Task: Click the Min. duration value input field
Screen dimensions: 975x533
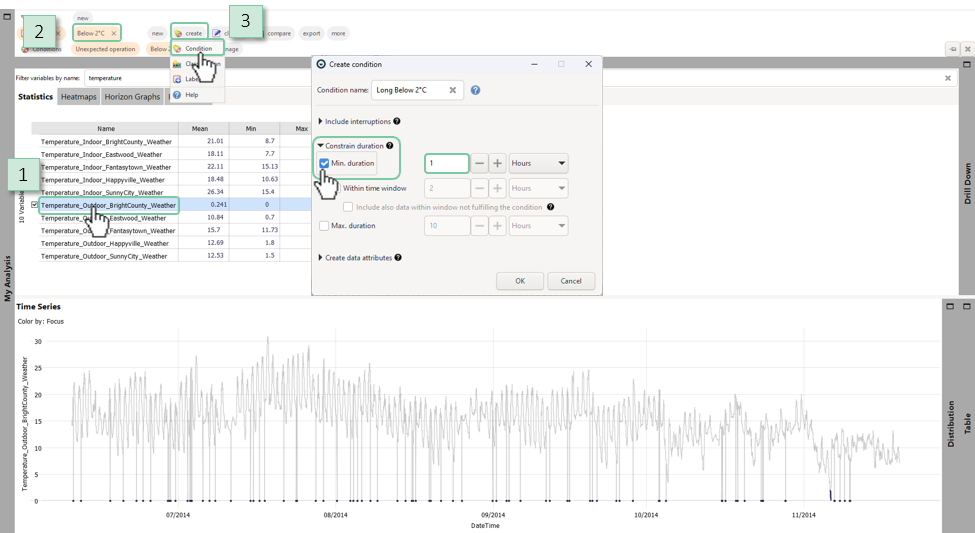Action: pyautogui.click(x=446, y=163)
